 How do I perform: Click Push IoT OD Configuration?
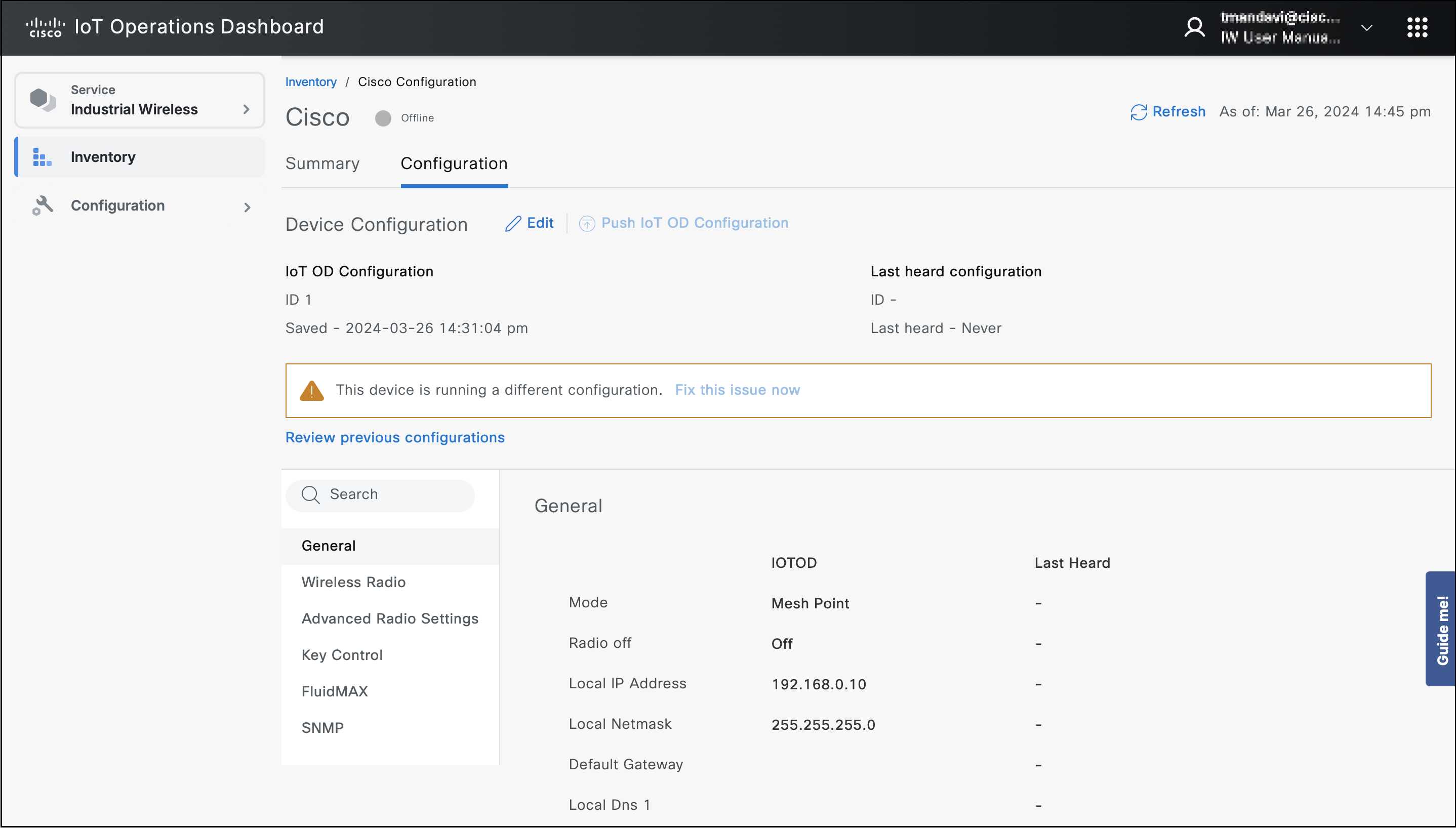(x=695, y=223)
